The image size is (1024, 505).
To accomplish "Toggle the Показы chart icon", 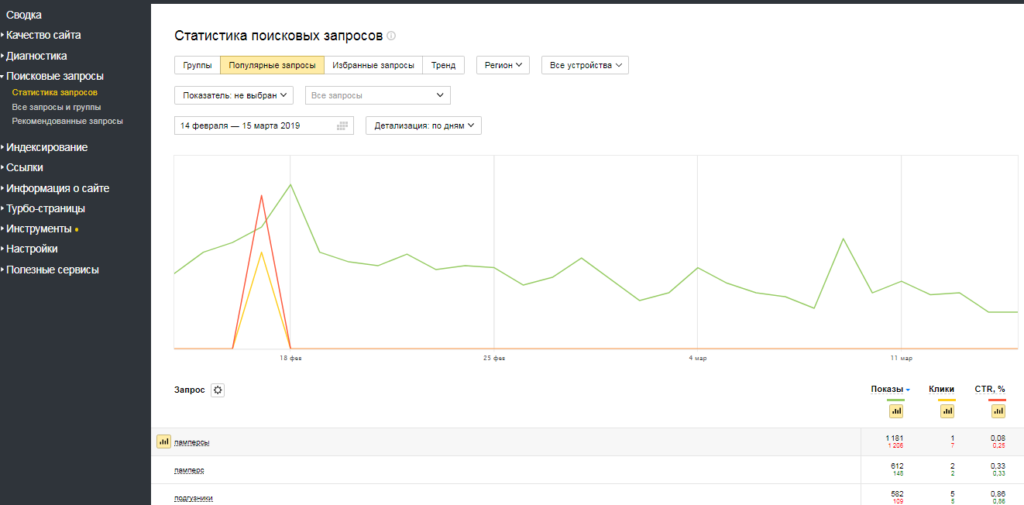I will 896,411.
